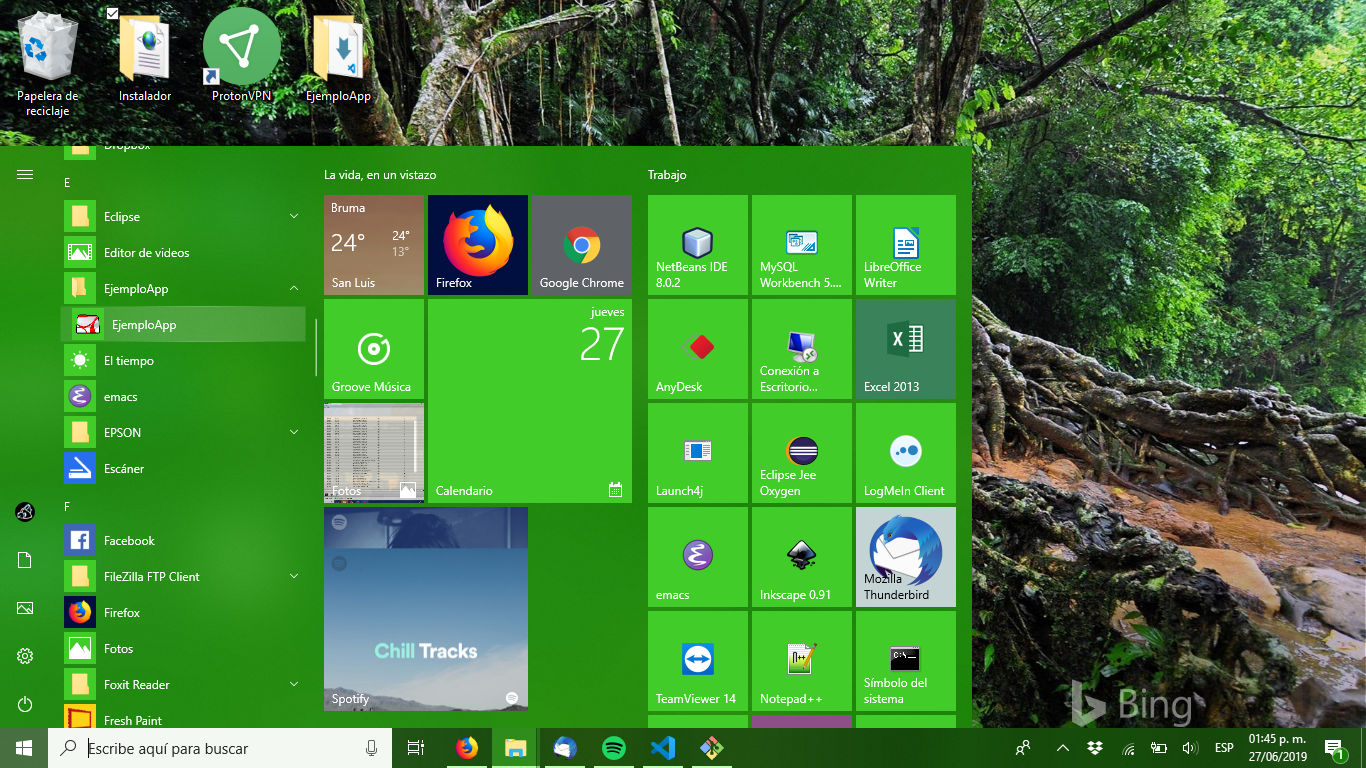This screenshot has width=1366, height=768.
Task: Open File Explorer from the taskbar
Action: click(x=515, y=748)
